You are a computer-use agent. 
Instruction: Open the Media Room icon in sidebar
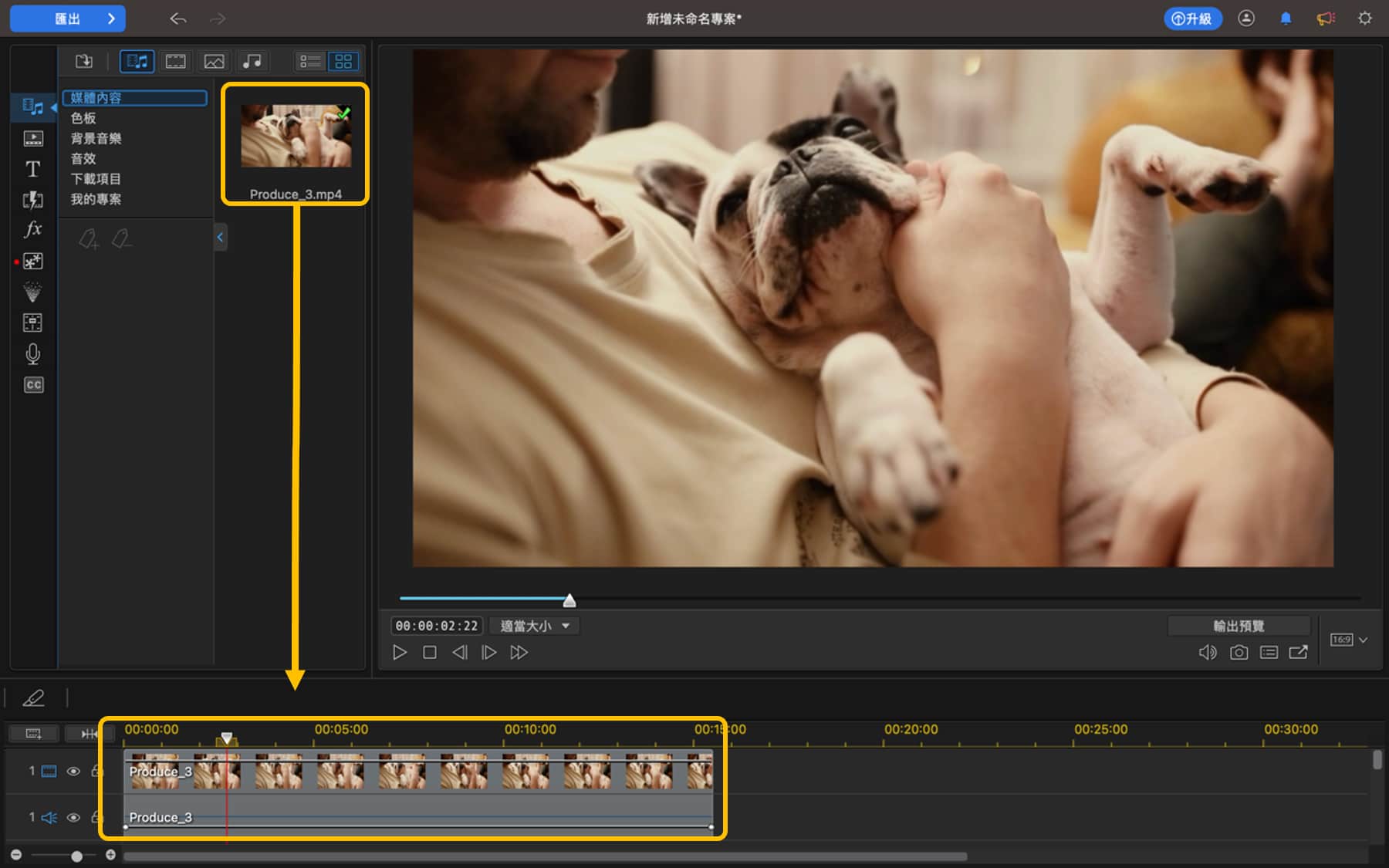pyautogui.click(x=32, y=106)
